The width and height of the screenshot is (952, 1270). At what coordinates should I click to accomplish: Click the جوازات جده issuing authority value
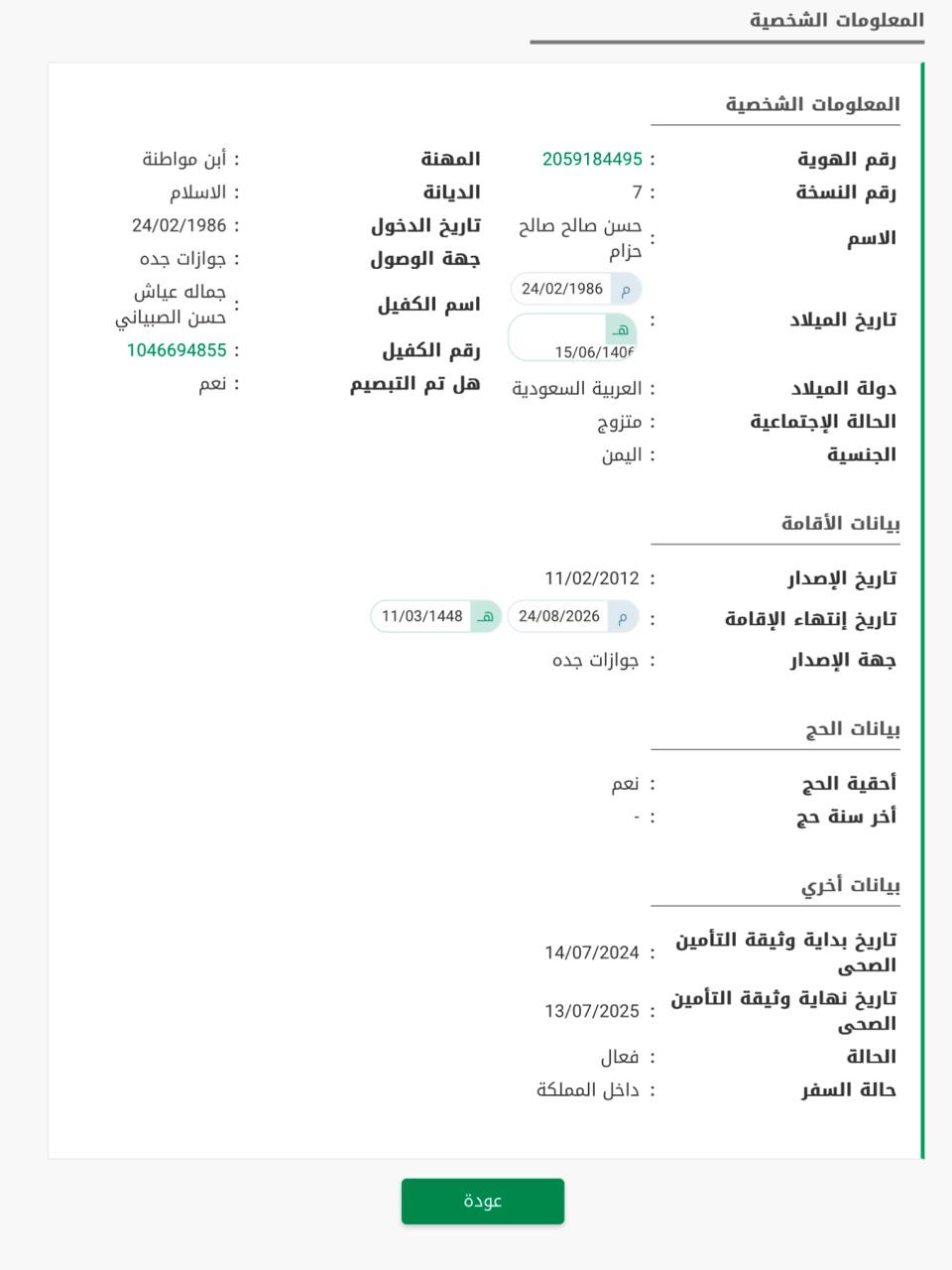(595, 660)
